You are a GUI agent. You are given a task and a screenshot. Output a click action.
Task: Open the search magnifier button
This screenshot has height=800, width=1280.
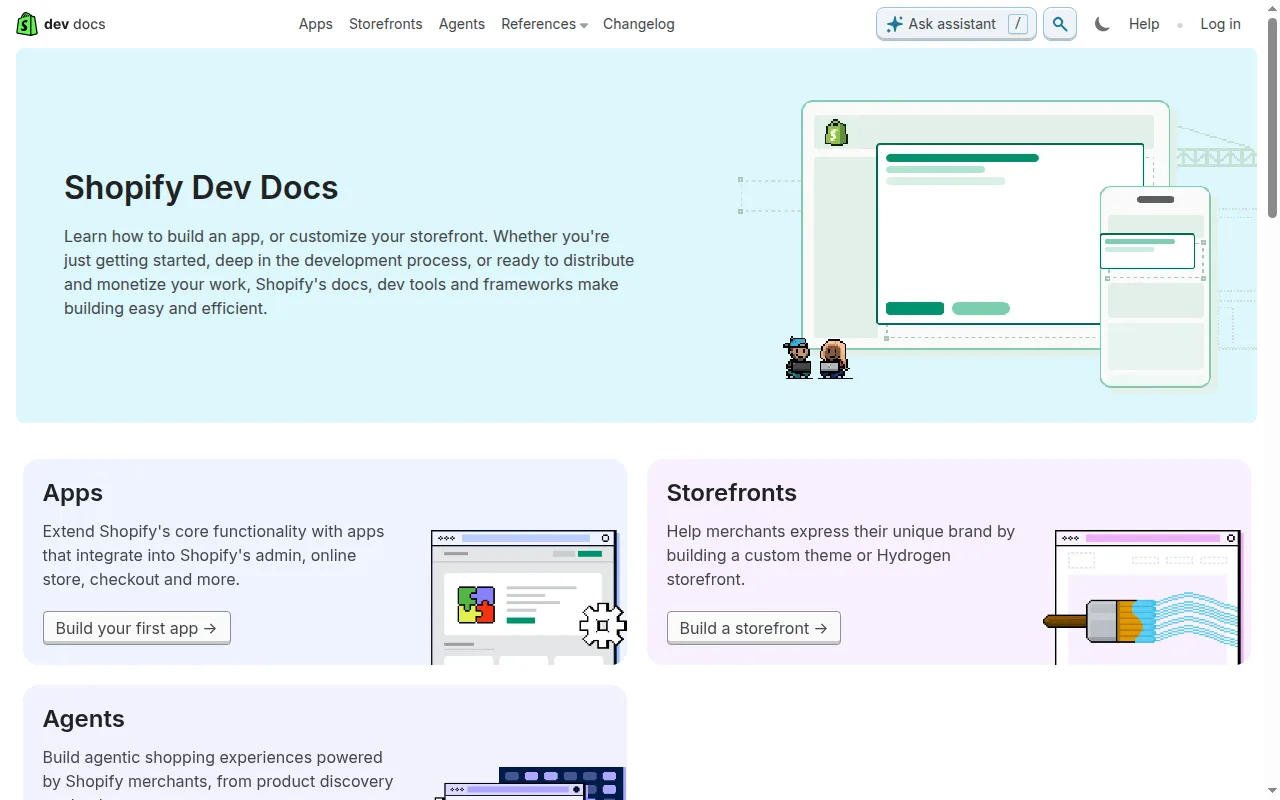(x=1060, y=24)
